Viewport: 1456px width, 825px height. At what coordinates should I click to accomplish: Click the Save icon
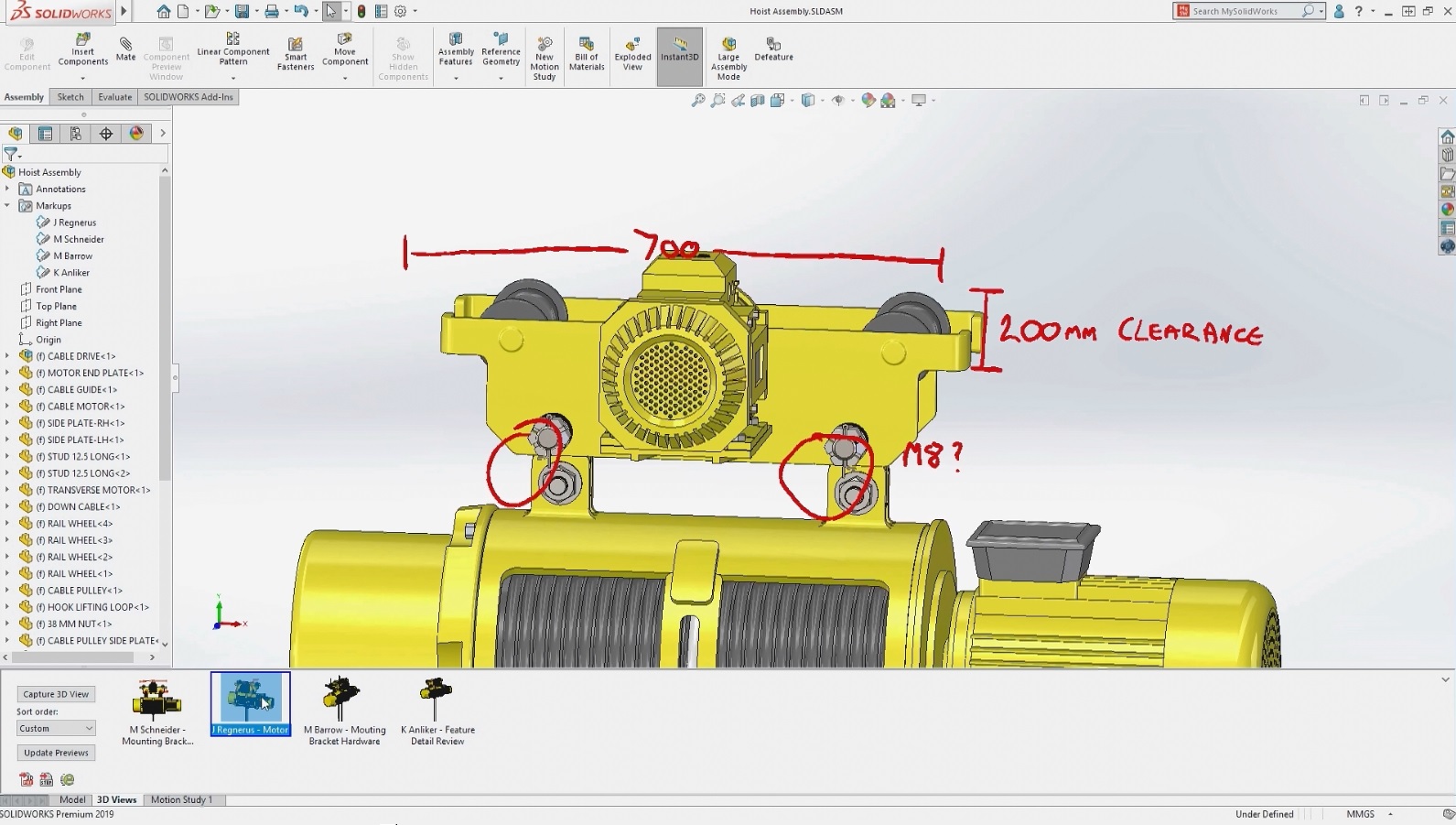(x=242, y=11)
